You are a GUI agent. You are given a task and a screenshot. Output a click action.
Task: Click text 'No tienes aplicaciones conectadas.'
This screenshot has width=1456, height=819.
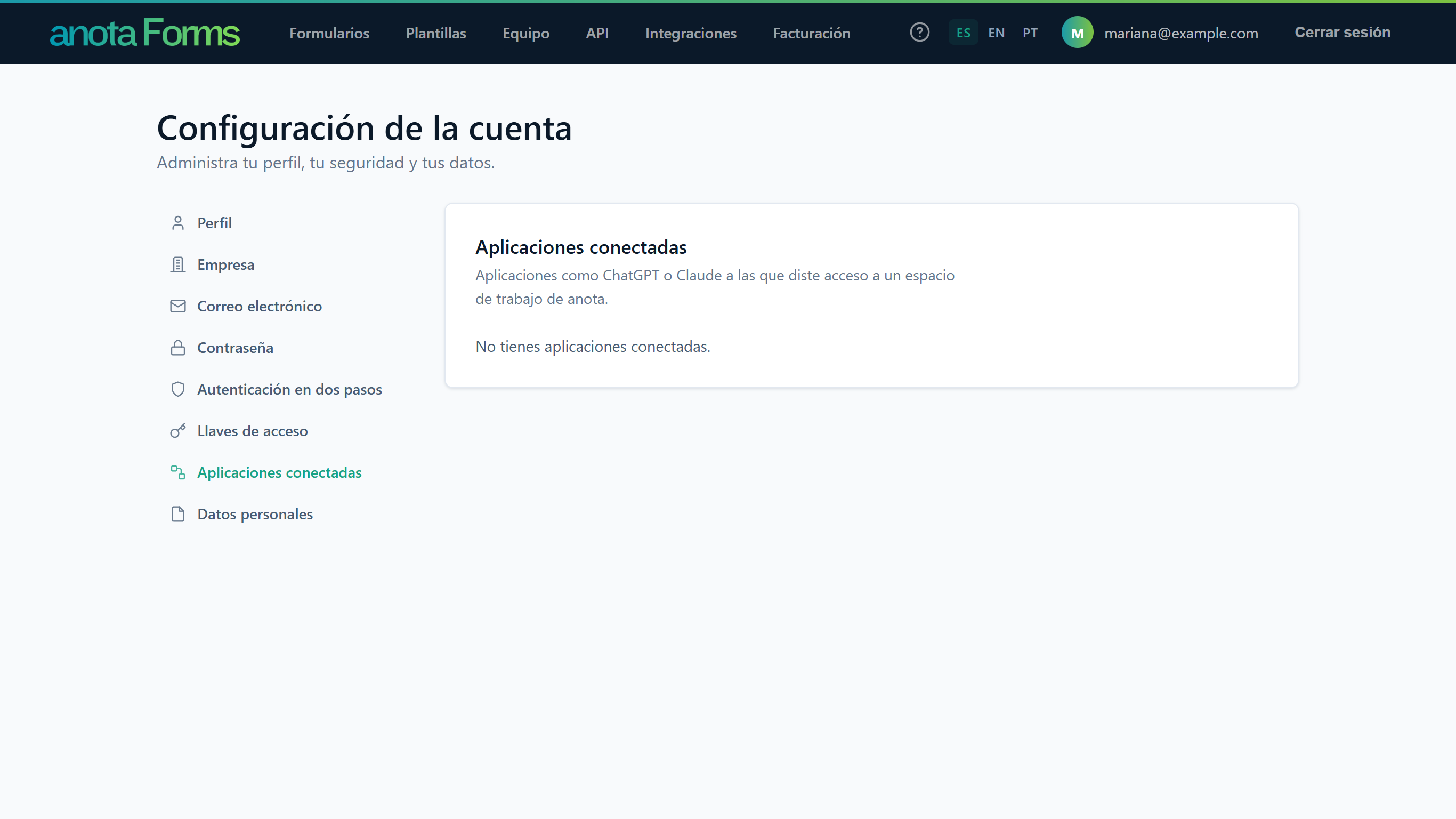(x=592, y=346)
